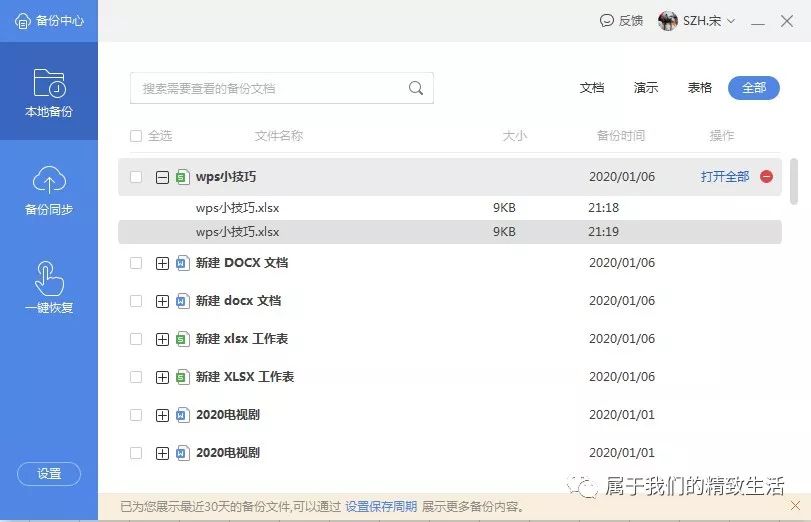Tick the 全选 select-all checkbox
Image resolution: width=811 pixels, height=522 pixels.
point(136,136)
